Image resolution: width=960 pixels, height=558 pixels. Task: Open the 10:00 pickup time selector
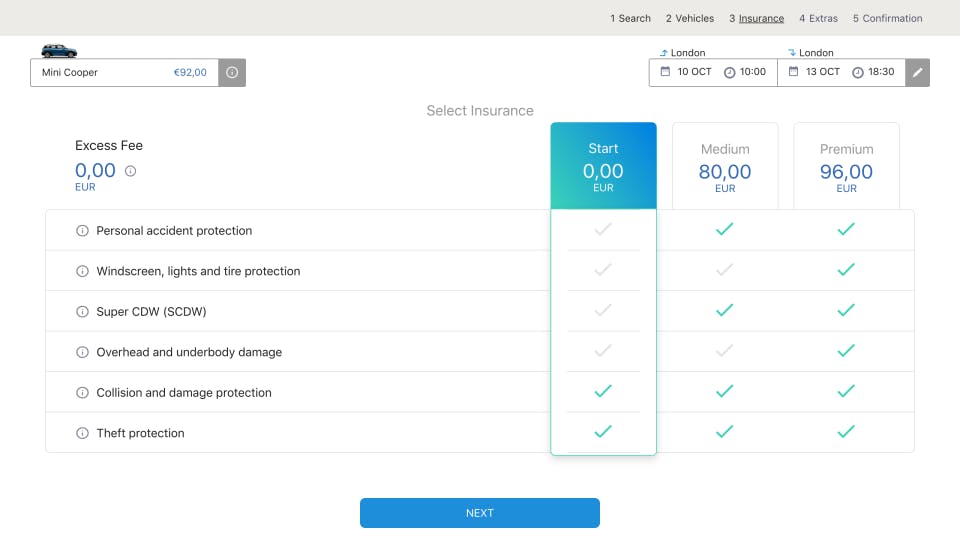point(745,72)
